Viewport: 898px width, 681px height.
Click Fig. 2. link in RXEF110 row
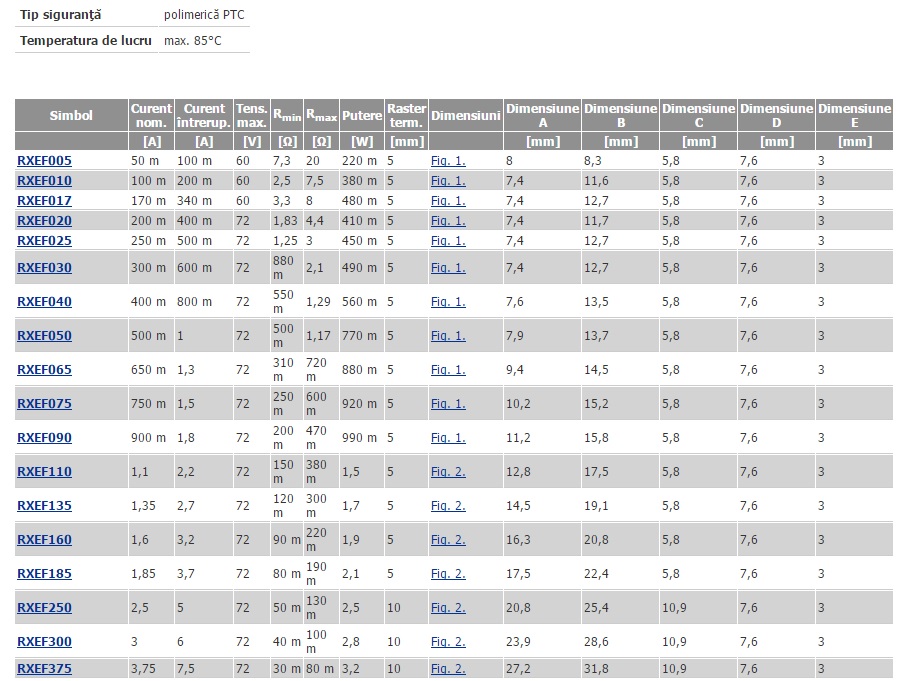tap(448, 472)
